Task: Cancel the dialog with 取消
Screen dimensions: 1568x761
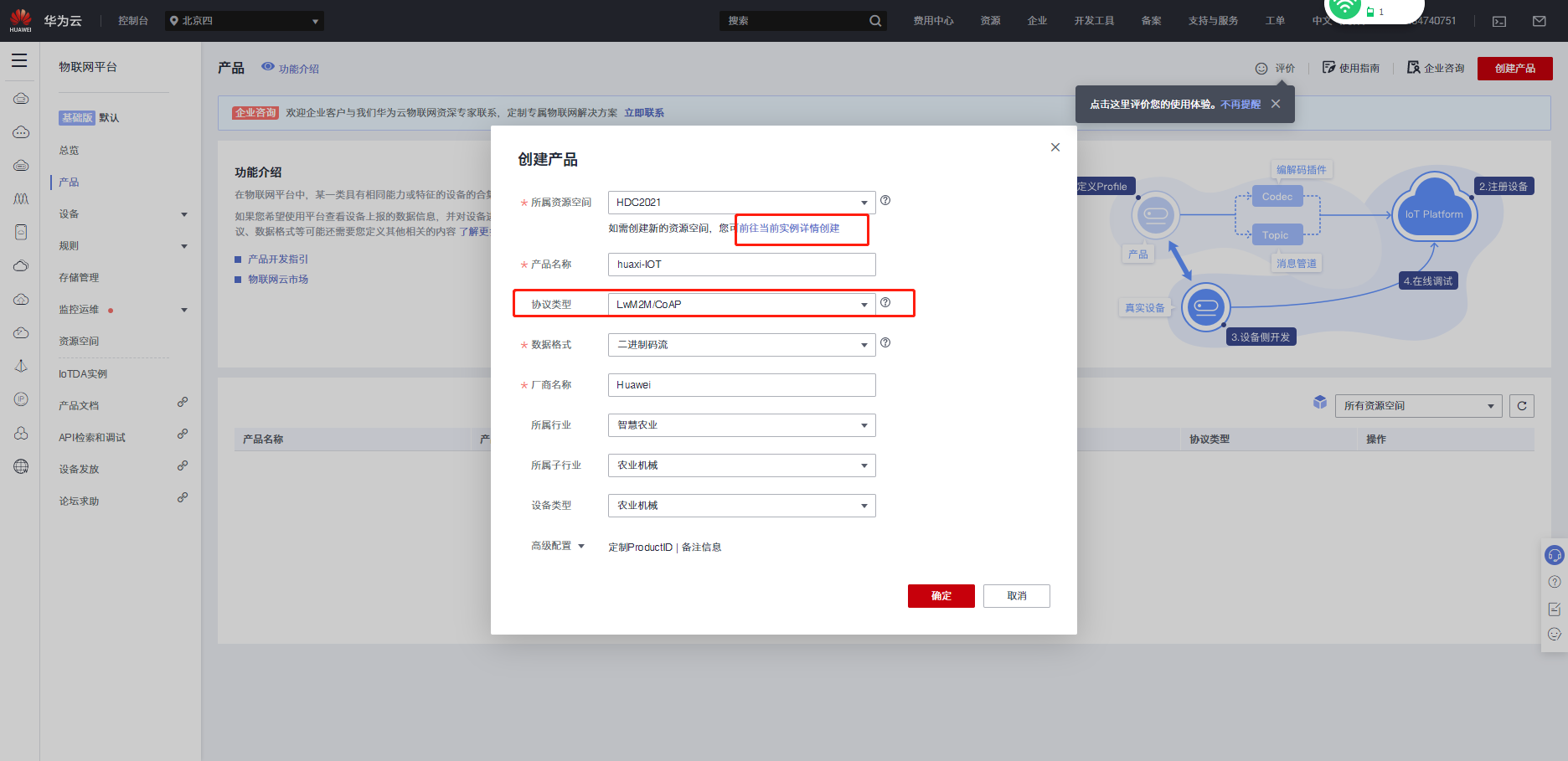Action: (x=1017, y=596)
